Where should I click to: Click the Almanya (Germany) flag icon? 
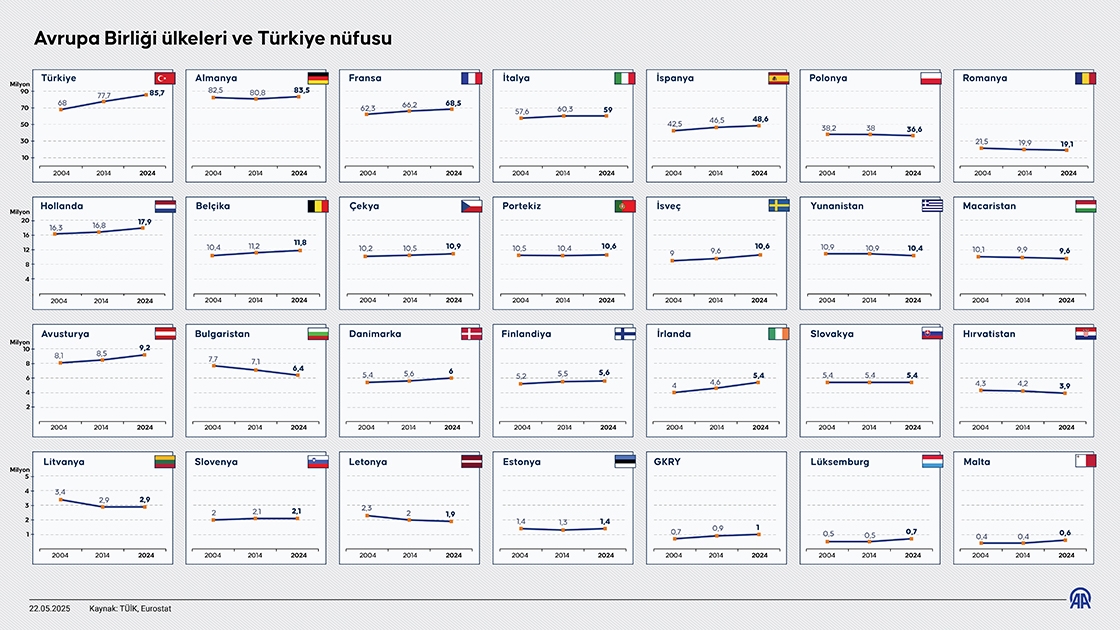pyautogui.click(x=318, y=78)
